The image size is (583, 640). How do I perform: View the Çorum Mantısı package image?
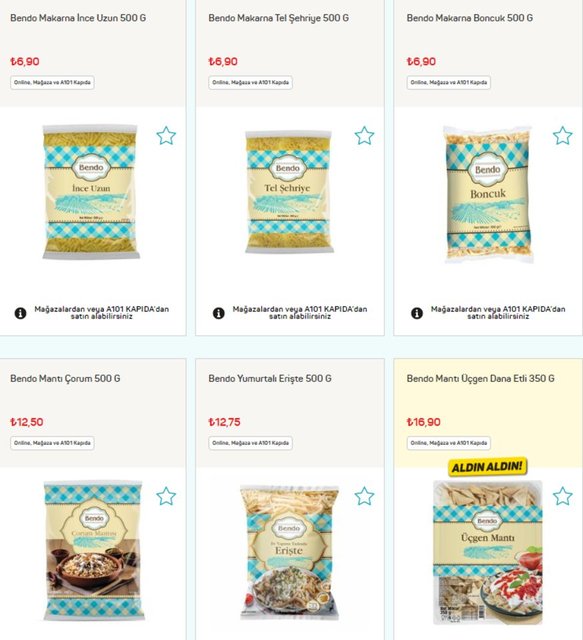tap(93, 551)
